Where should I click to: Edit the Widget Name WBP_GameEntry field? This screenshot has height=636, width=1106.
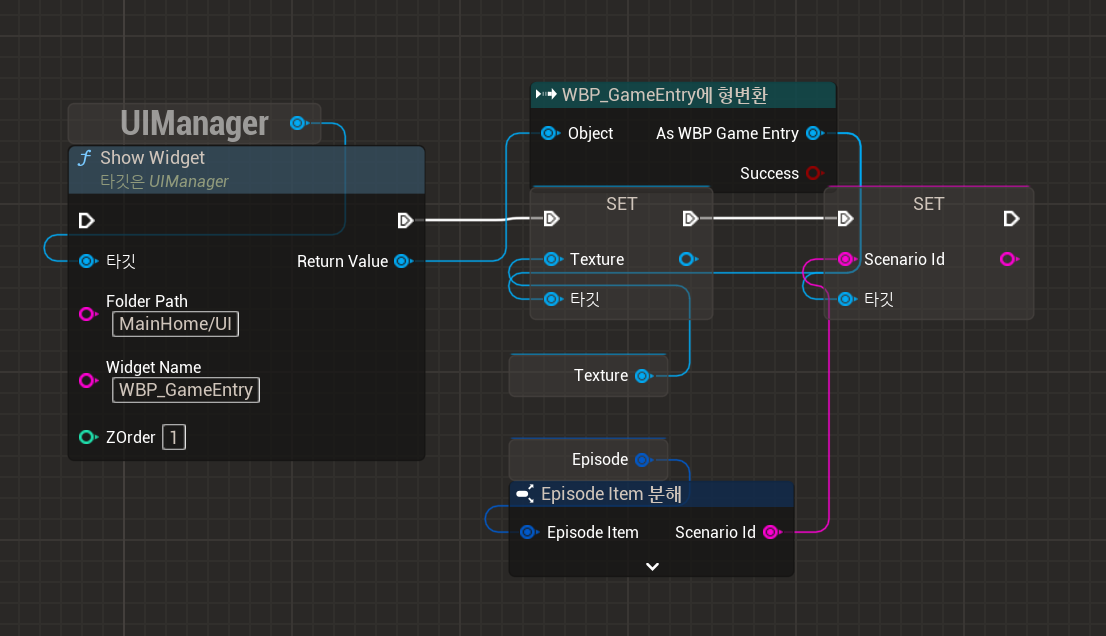click(185, 390)
